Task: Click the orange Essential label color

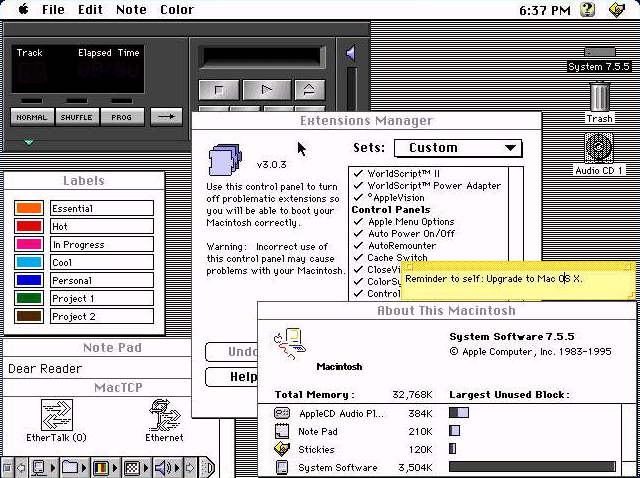Action: [x=29, y=208]
